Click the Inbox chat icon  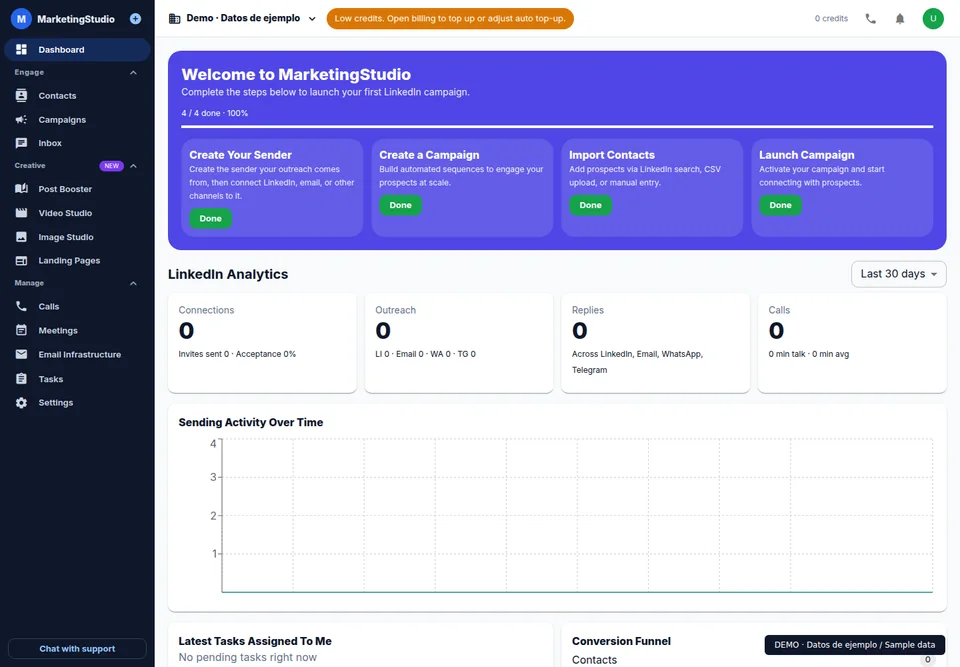pos(21,143)
